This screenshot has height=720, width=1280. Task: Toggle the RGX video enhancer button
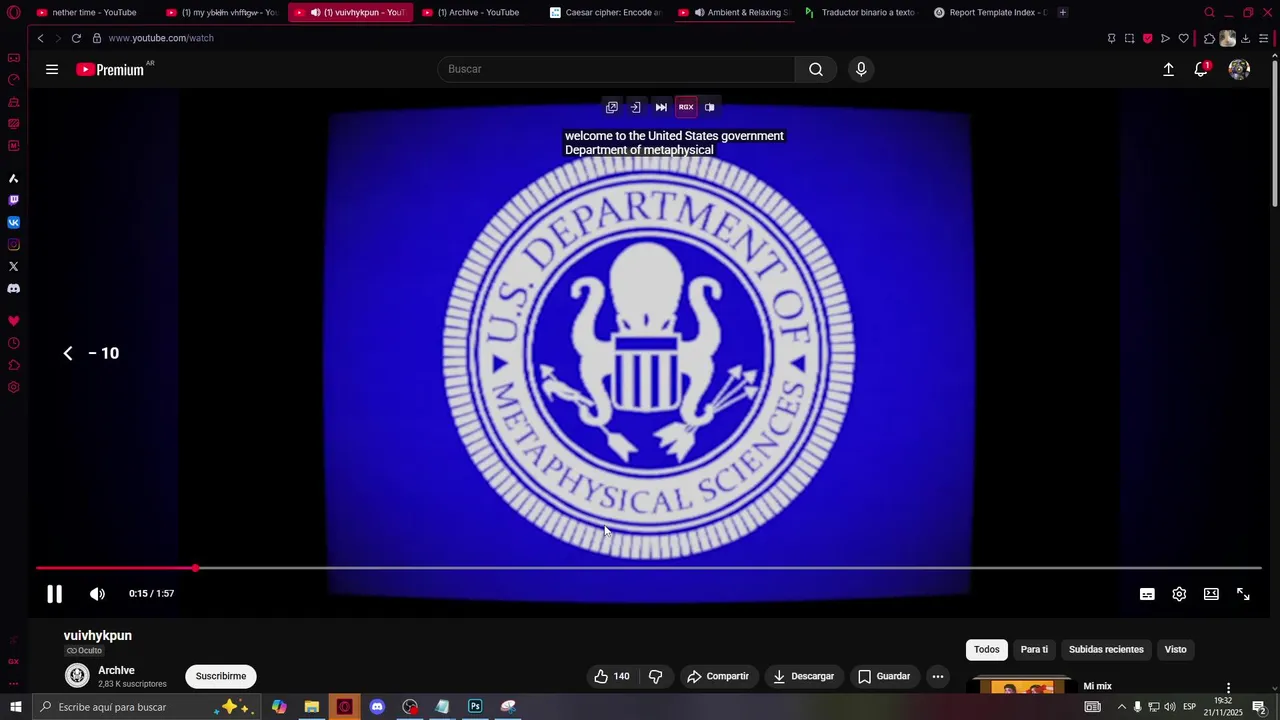[686, 107]
